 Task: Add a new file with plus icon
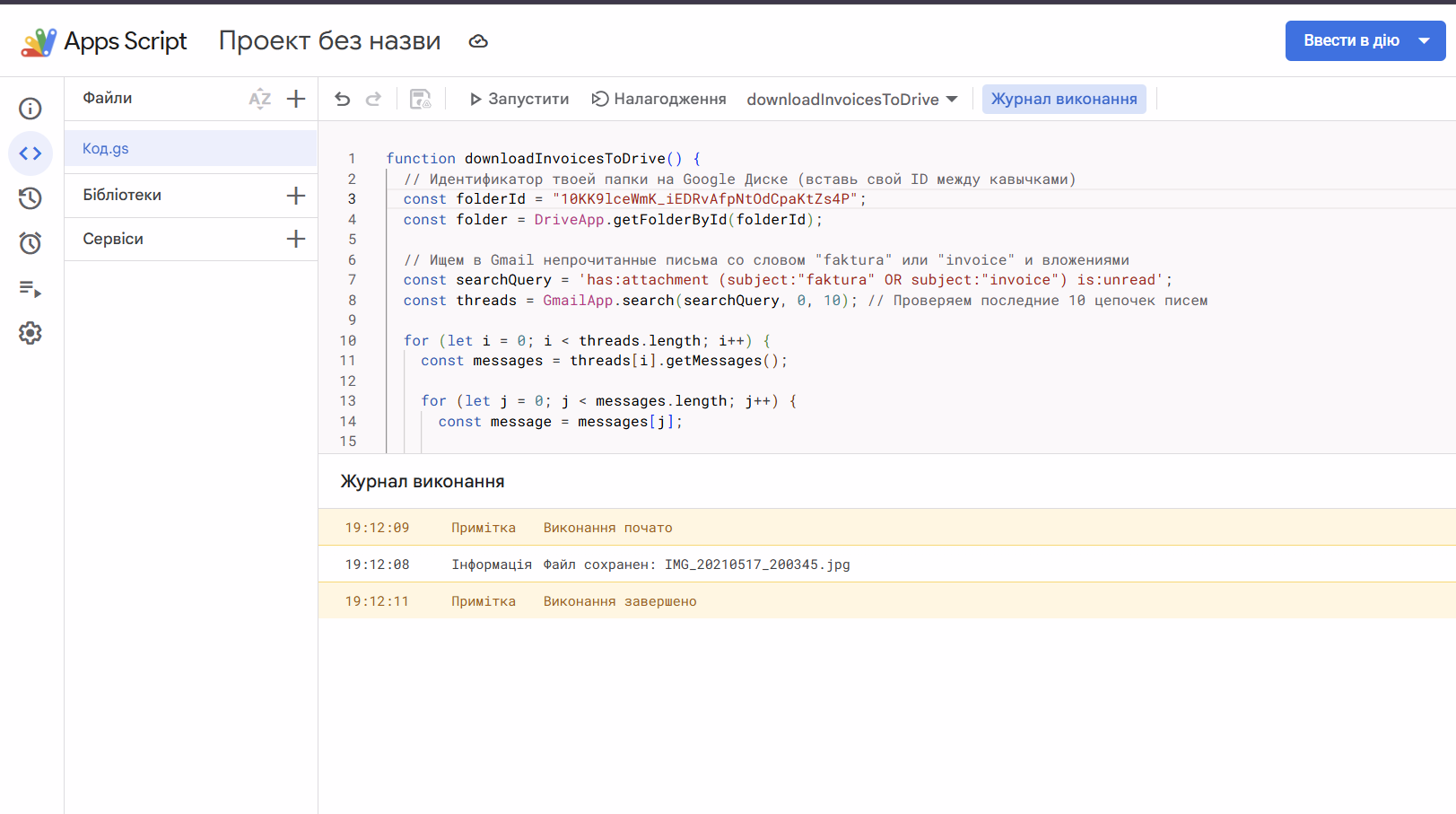[296, 99]
